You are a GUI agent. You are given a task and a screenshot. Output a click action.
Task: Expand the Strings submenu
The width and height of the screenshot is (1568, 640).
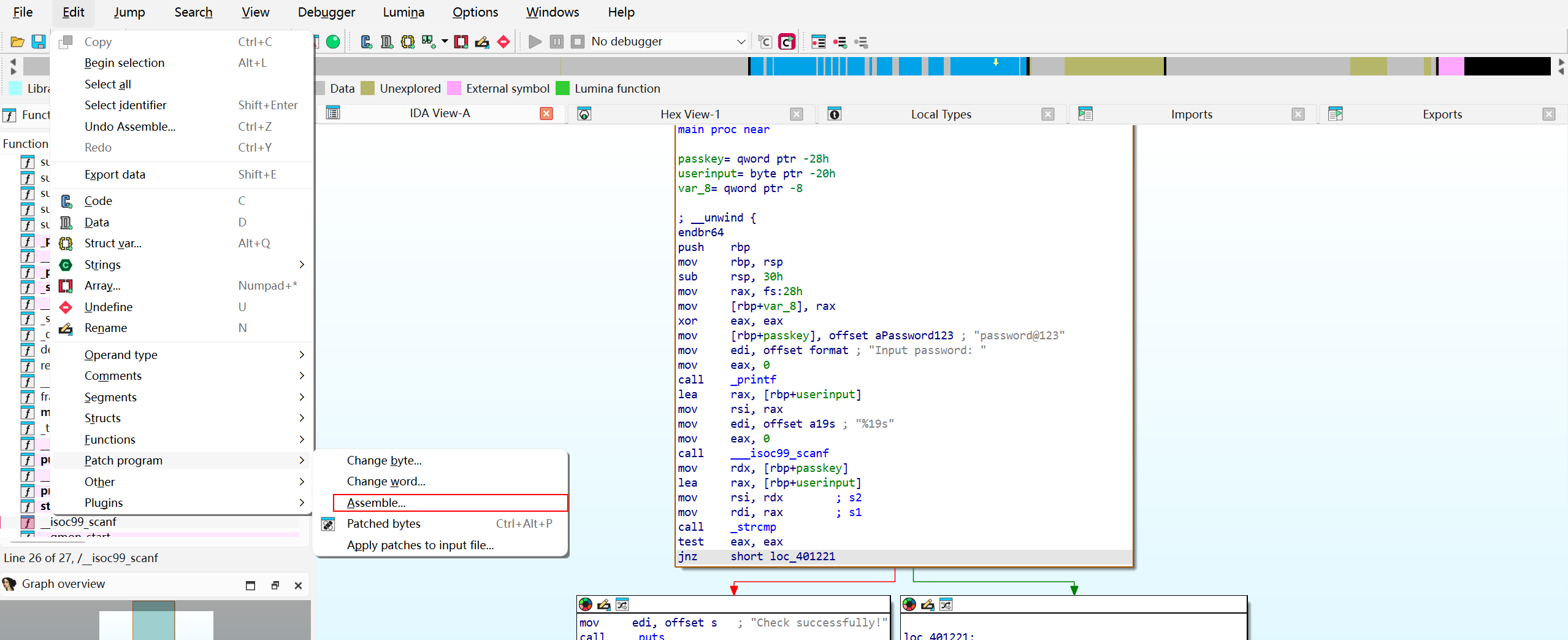302,264
